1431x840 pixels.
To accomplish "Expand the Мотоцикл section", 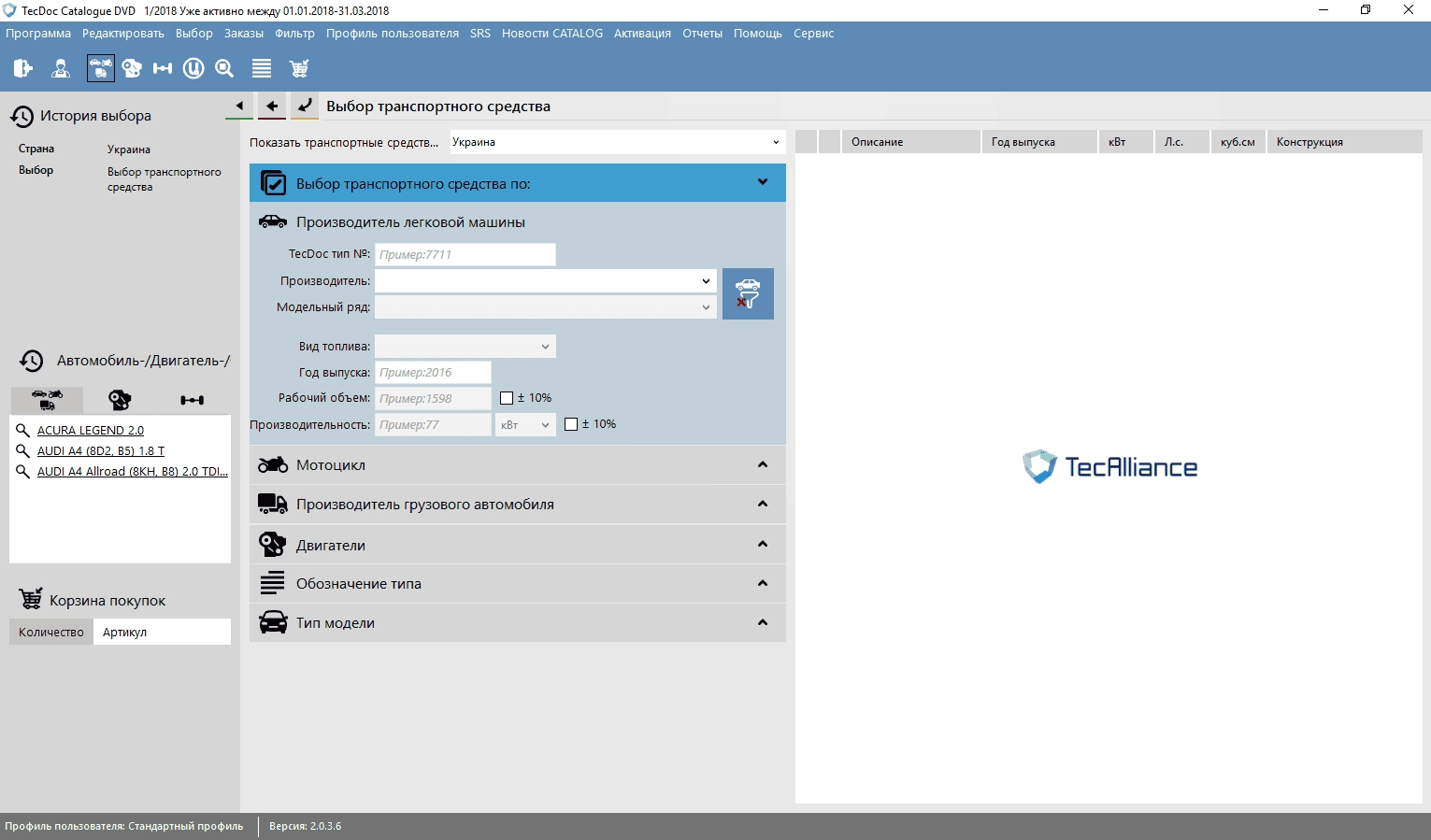I will (763, 464).
